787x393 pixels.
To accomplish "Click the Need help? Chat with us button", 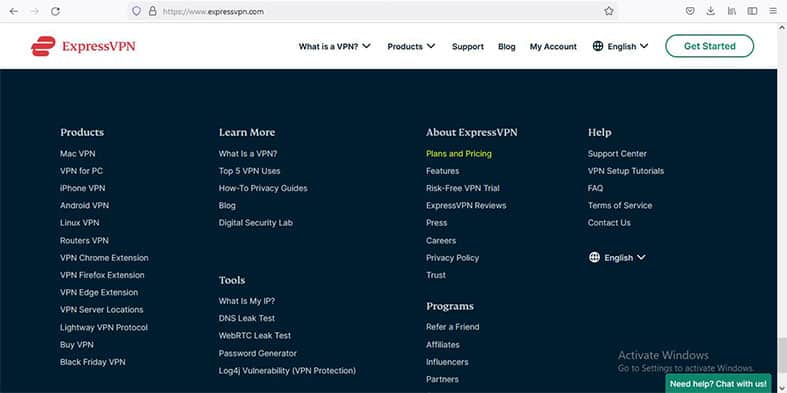I will coord(718,383).
